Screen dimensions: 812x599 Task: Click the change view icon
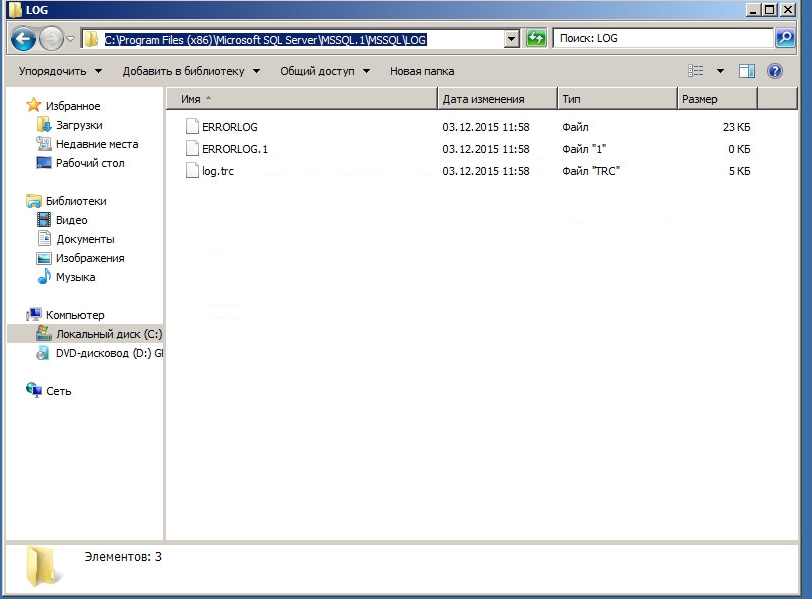coord(697,71)
